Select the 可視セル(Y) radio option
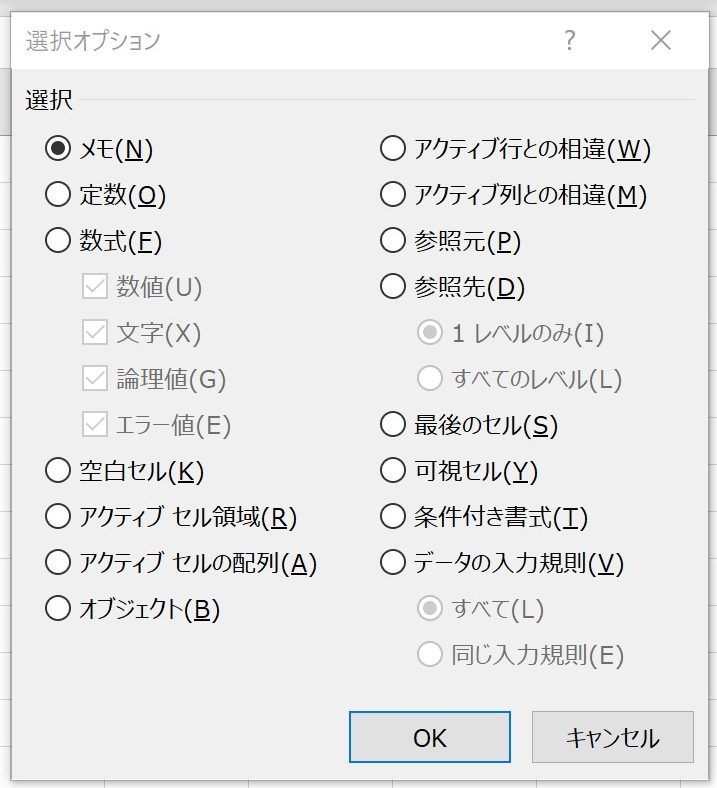 [393, 471]
